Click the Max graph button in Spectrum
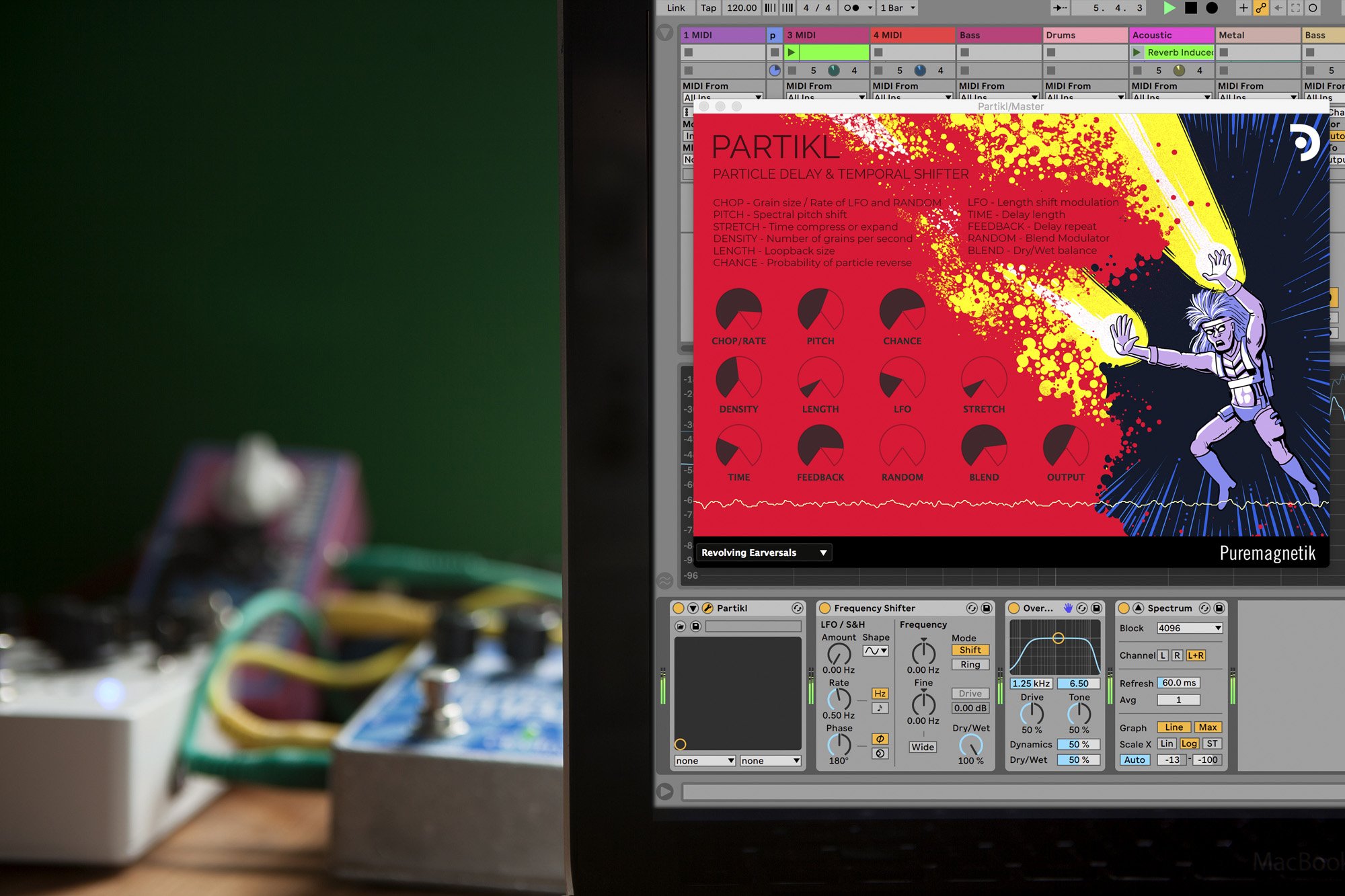Image resolution: width=1345 pixels, height=896 pixels. (1207, 727)
